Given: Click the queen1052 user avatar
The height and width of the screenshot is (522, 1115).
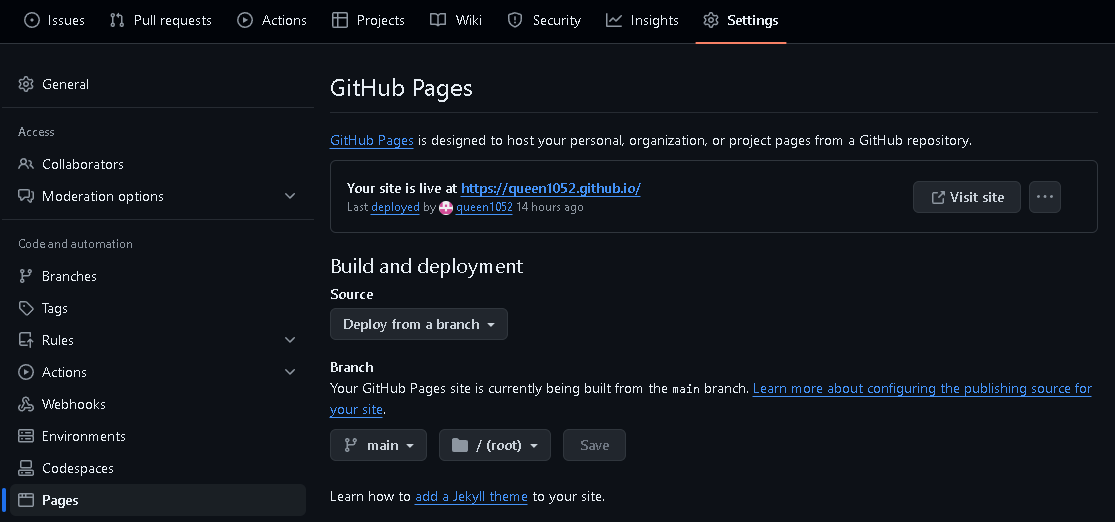Looking at the screenshot, I should (x=446, y=208).
